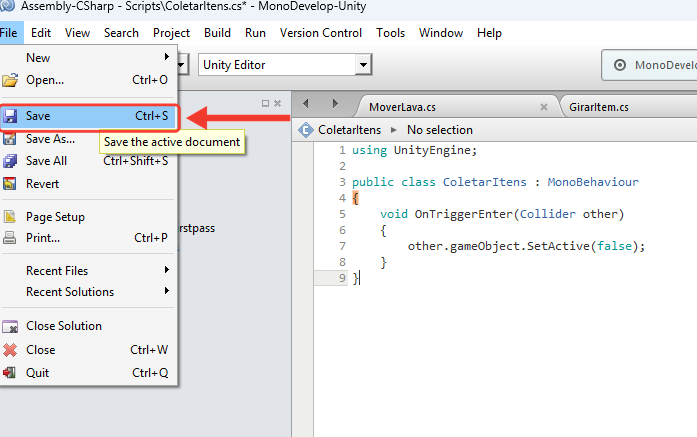
Task: Click line number 1 in the gutter
Action: click(x=342, y=150)
